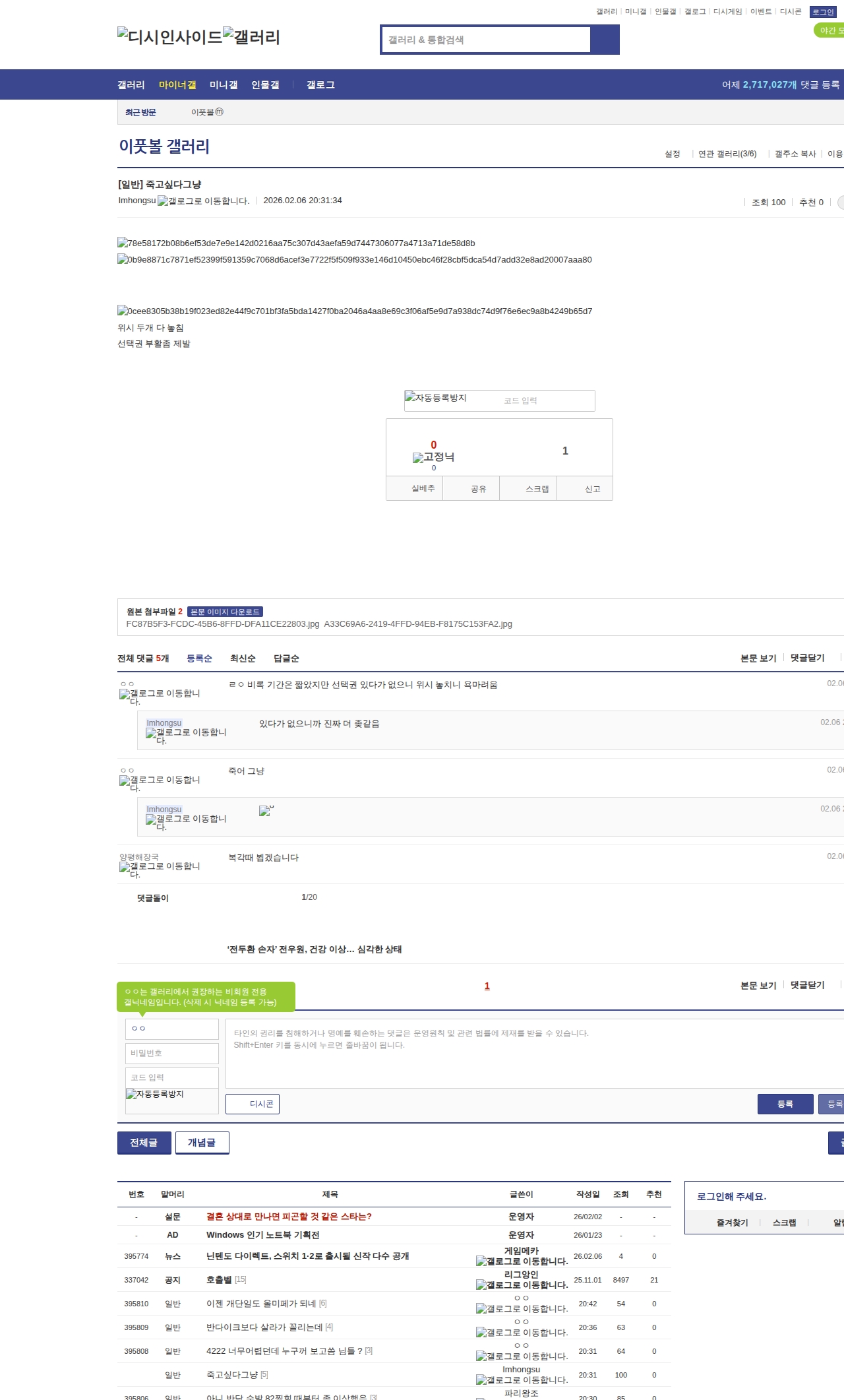The height and width of the screenshot is (1400, 844).
Task: Expand 연관 갤러리(3/6) list
Action: pos(727,154)
